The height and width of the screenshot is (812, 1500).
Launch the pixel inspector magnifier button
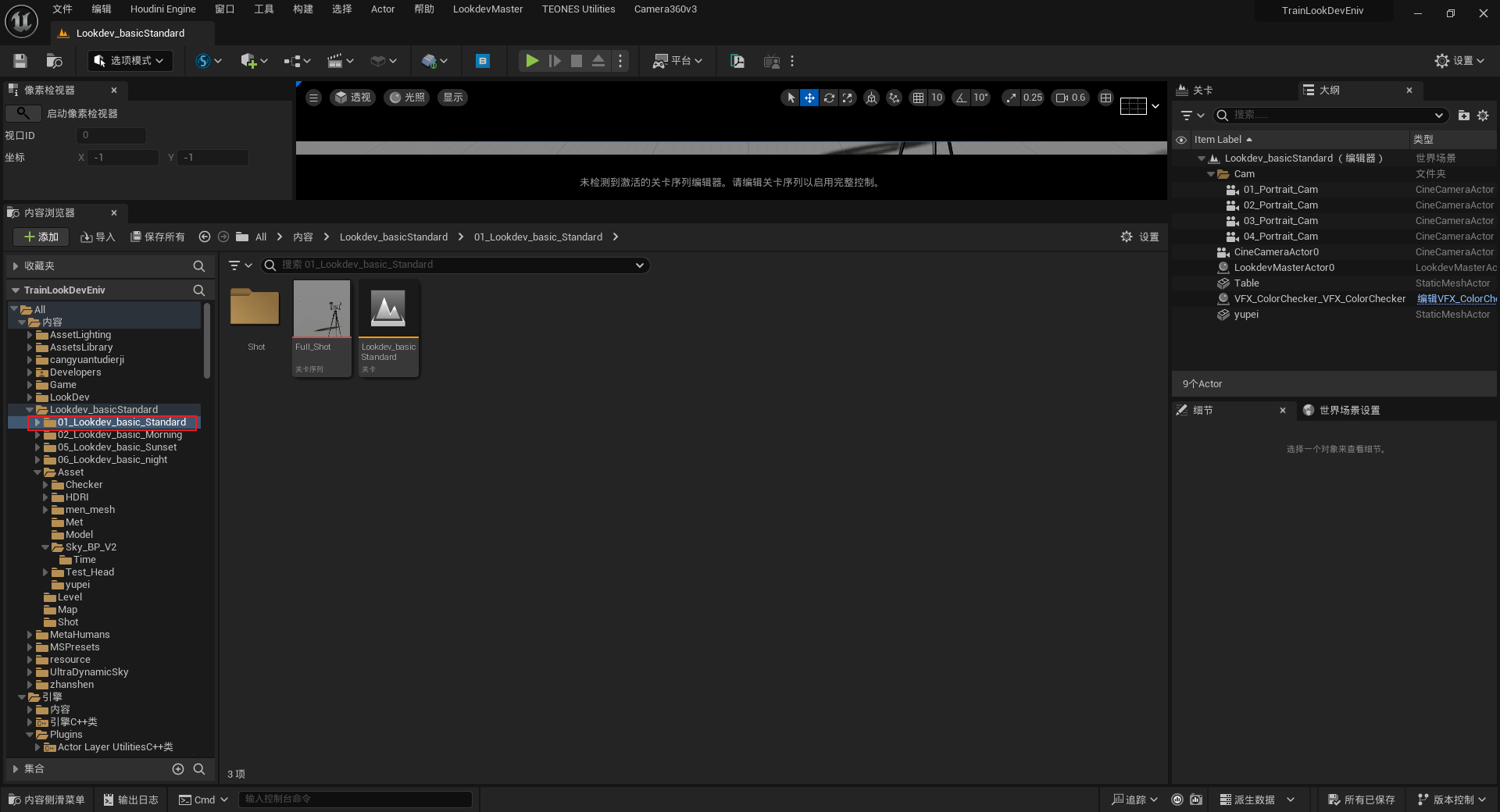click(x=23, y=113)
